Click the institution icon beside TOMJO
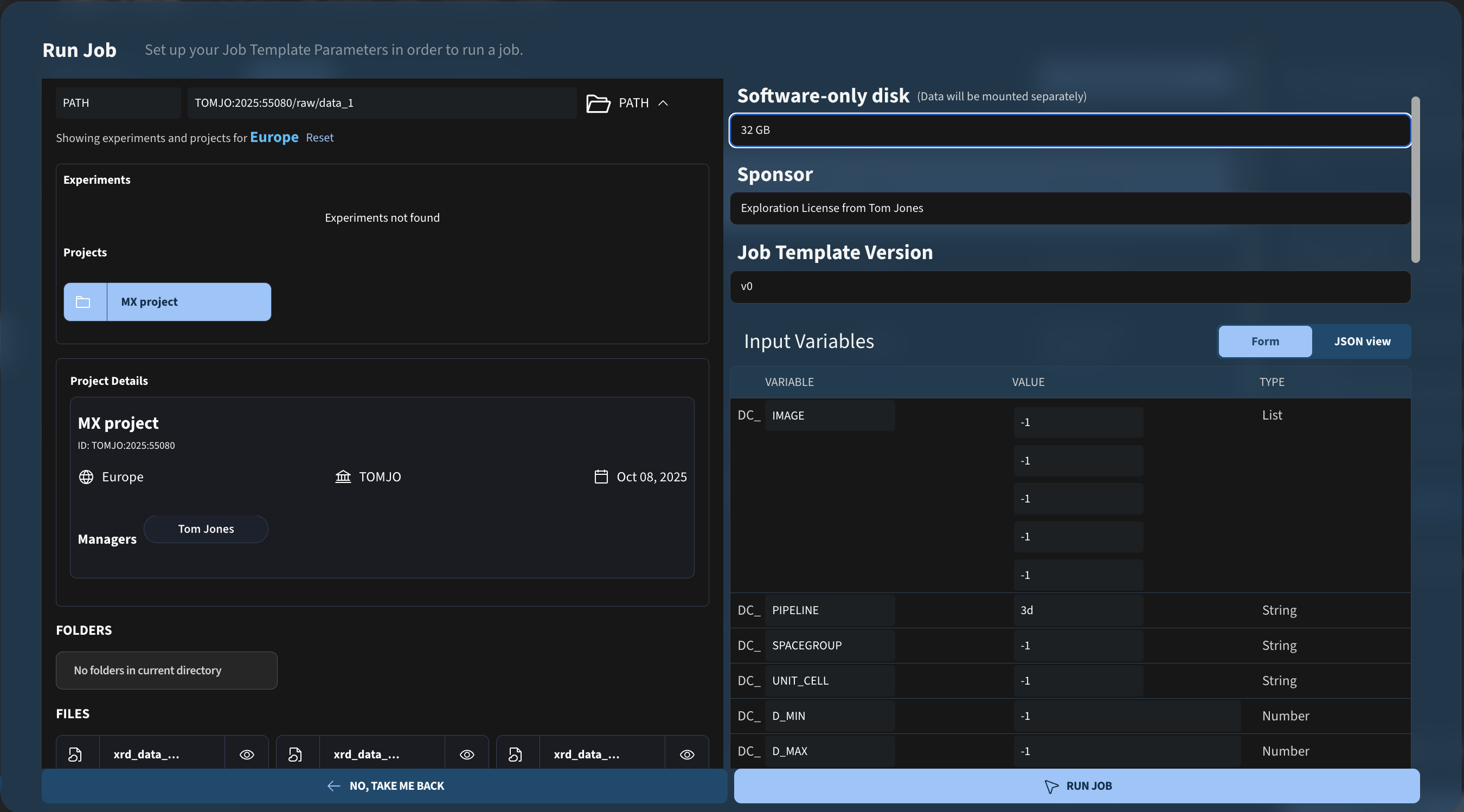1464x812 pixels. (343, 477)
